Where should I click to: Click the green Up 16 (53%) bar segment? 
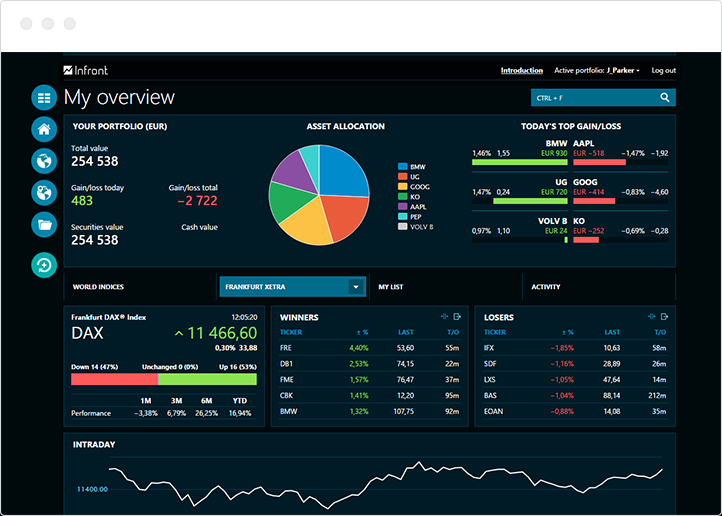[207, 379]
